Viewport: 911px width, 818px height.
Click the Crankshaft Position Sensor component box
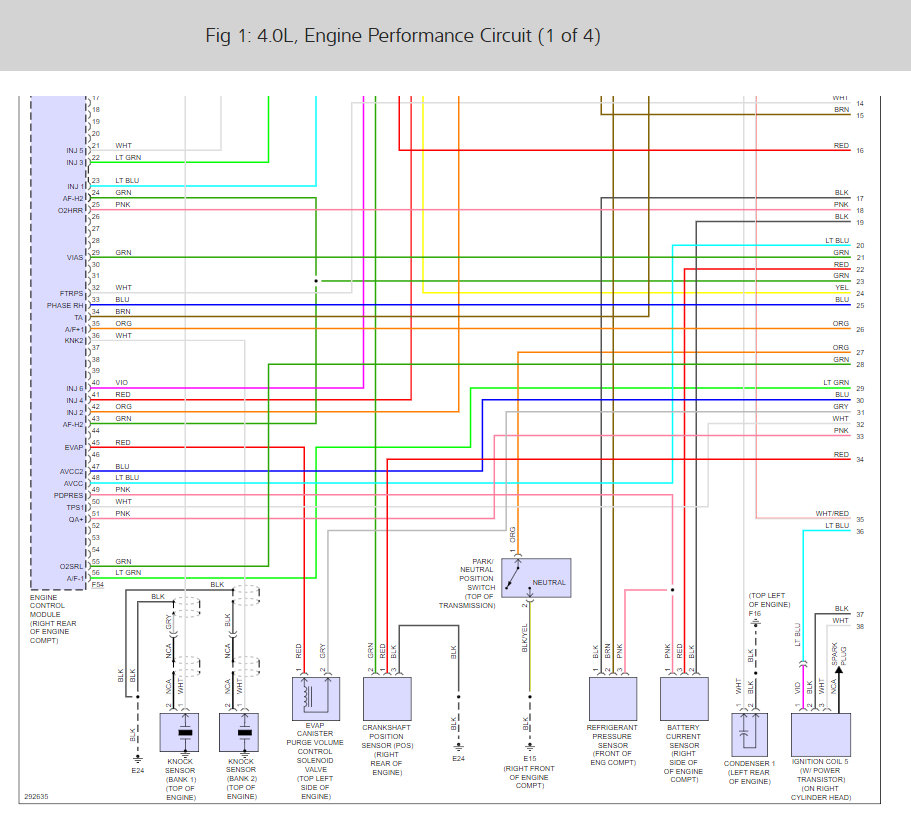click(387, 698)
